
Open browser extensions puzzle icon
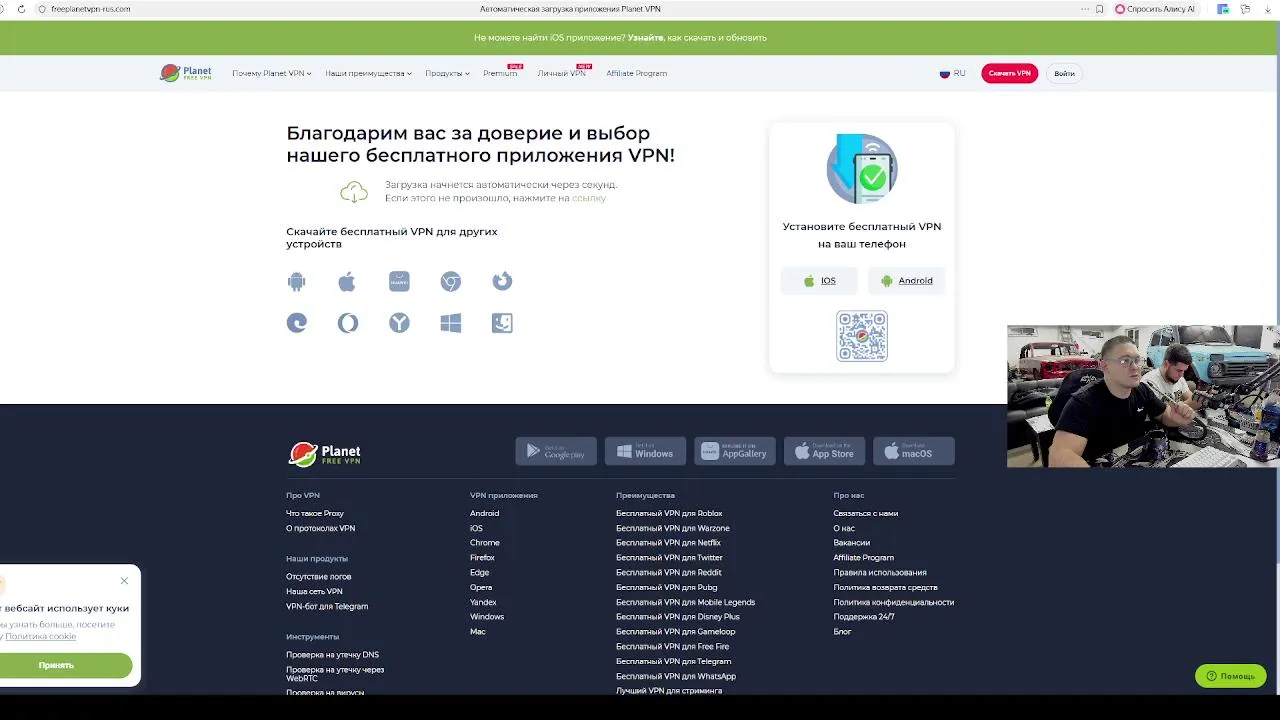1245,9
